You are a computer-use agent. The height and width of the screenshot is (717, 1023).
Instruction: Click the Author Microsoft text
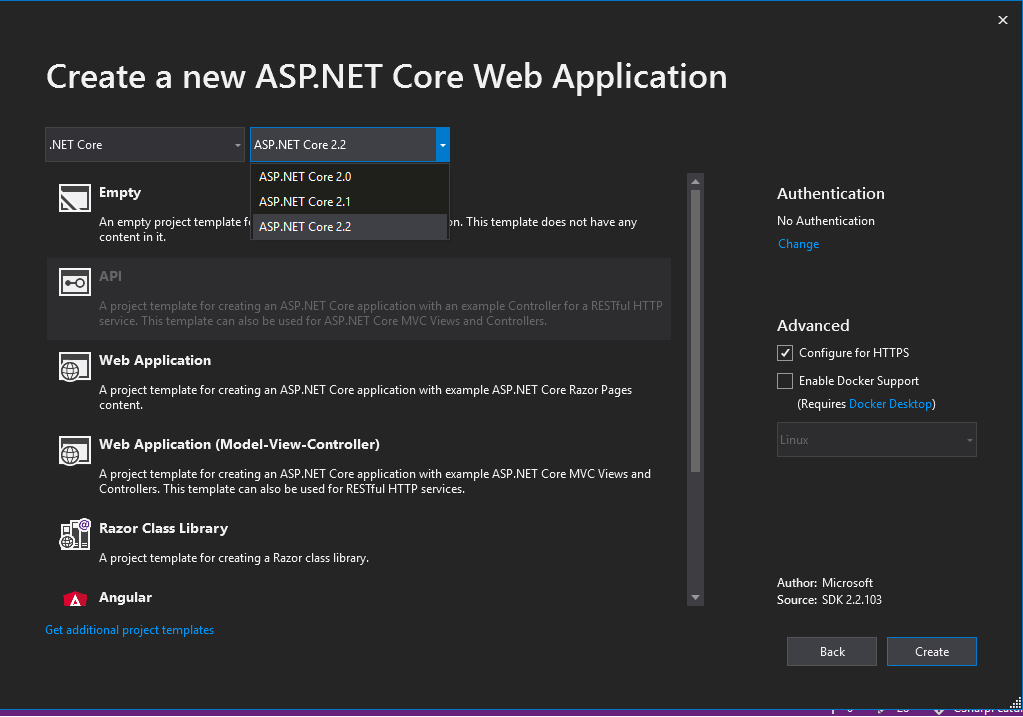[825, 583]
